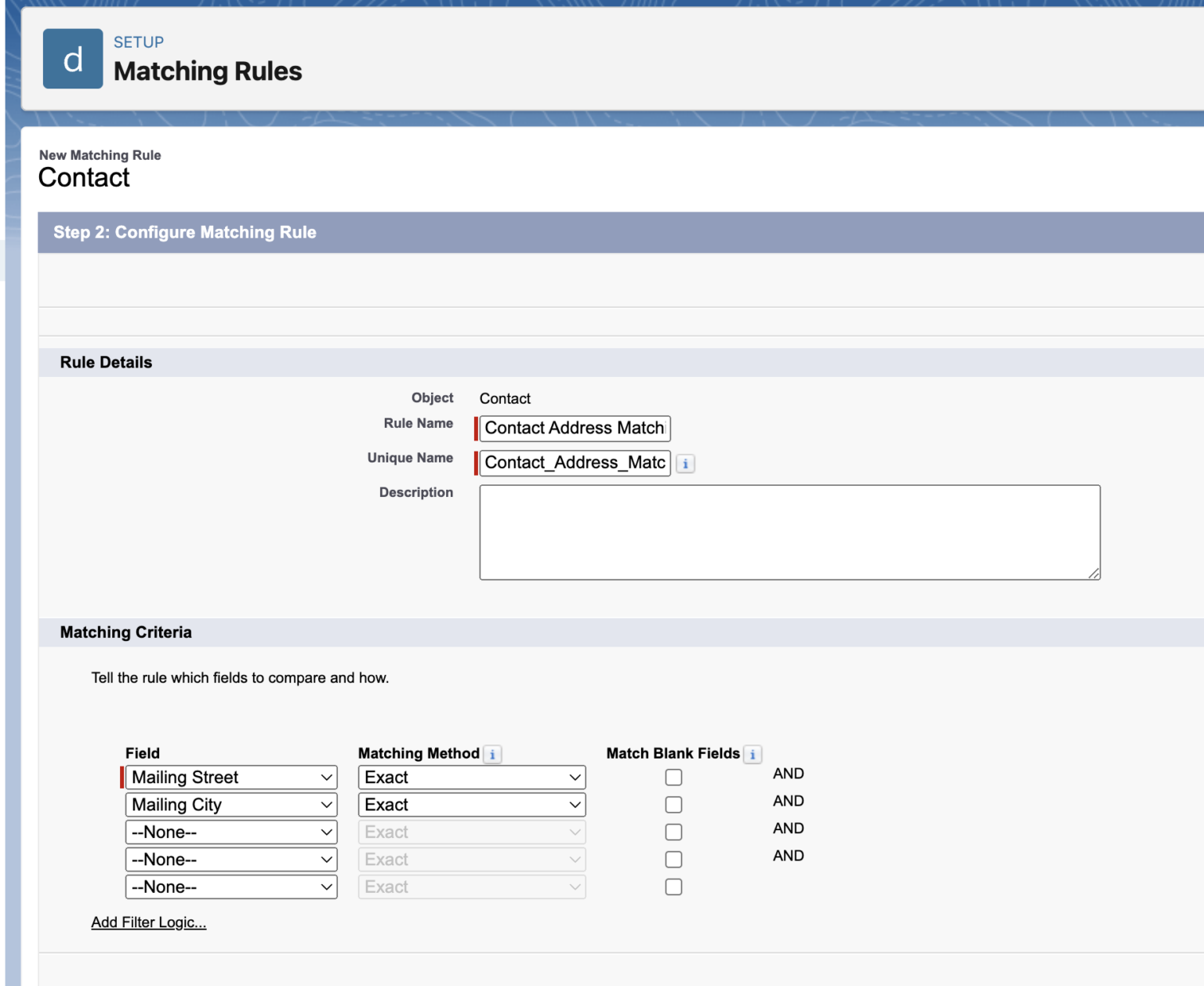Click the Matching Rules setup 'd' icon
Image resolution: width=1204 pixels, height=986 pixels.
pyautogui.click(x=72, y=59)
